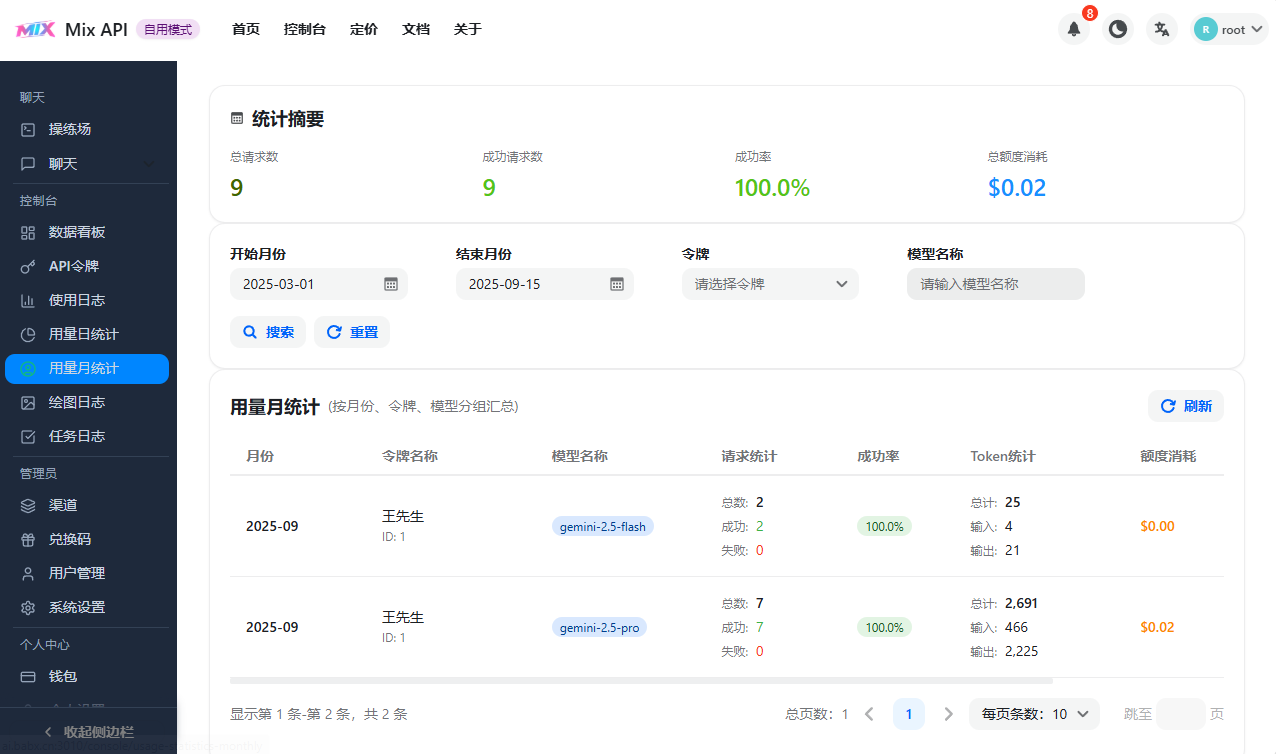This screenshot has width=1276, height=754.
Task: Click the table's horizontal scrollbar
Action: pos(640,681)
